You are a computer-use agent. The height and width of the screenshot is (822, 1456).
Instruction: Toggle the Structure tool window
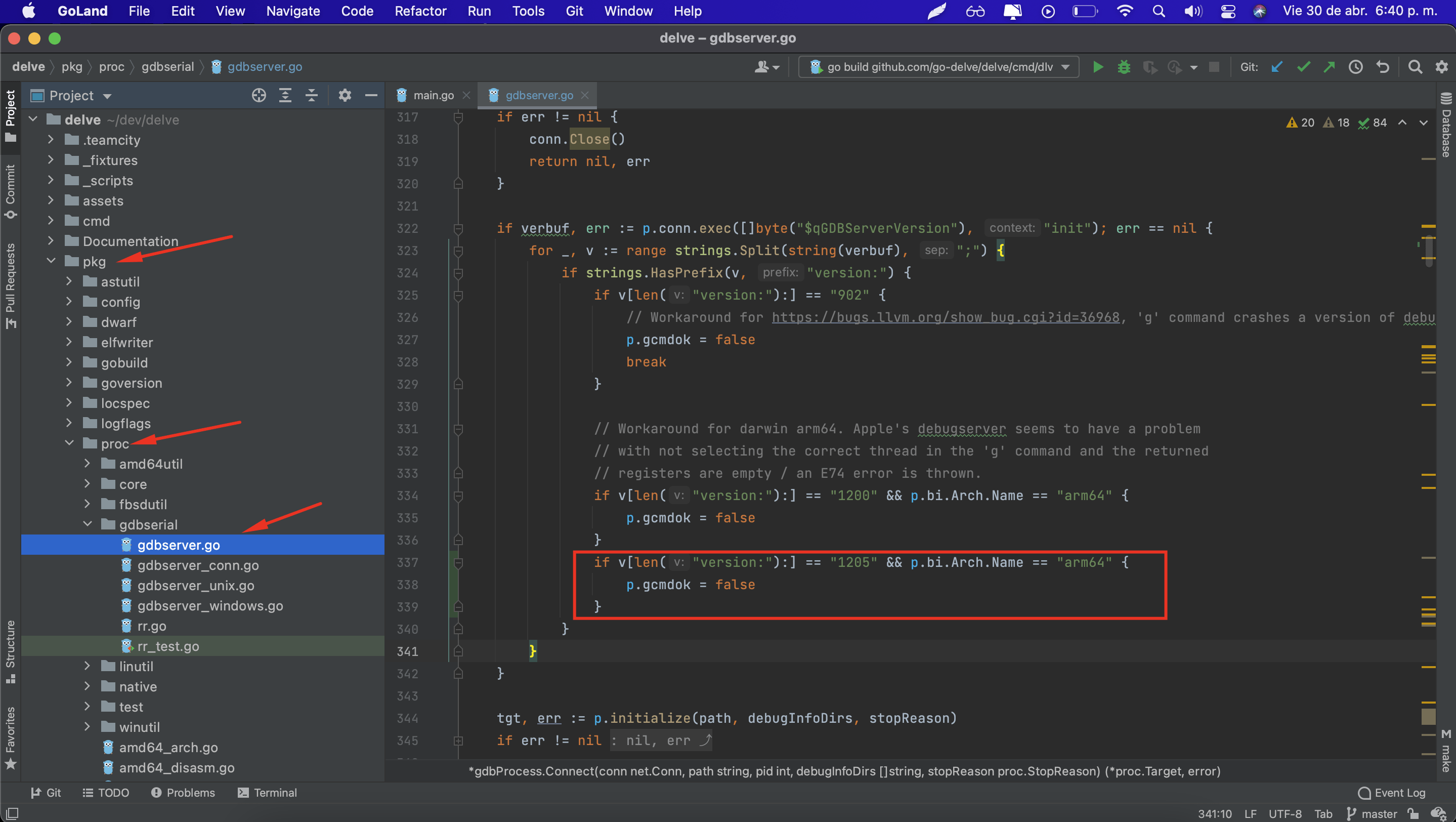tap(10, 650)
